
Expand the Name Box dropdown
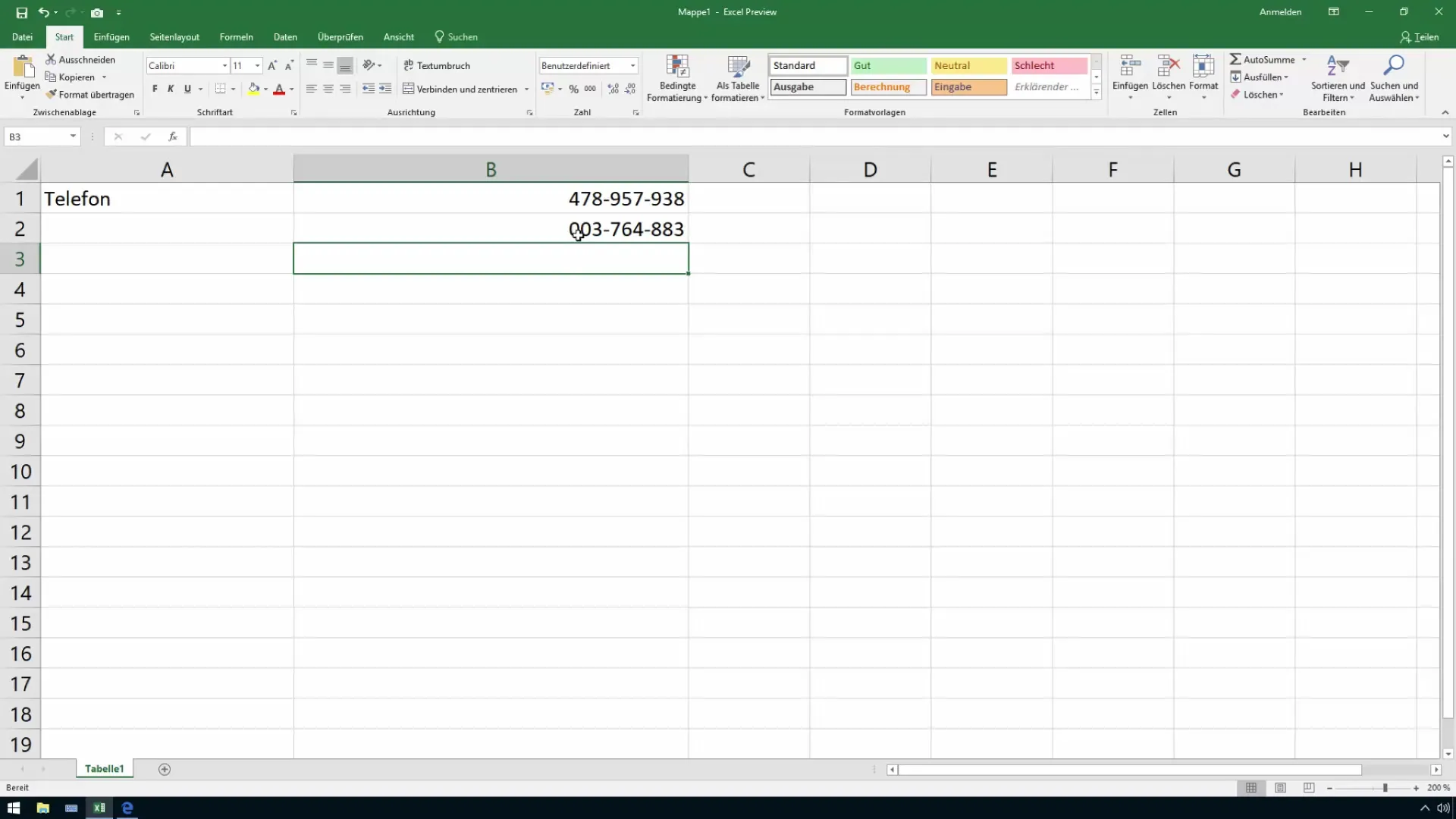[73, 136]
